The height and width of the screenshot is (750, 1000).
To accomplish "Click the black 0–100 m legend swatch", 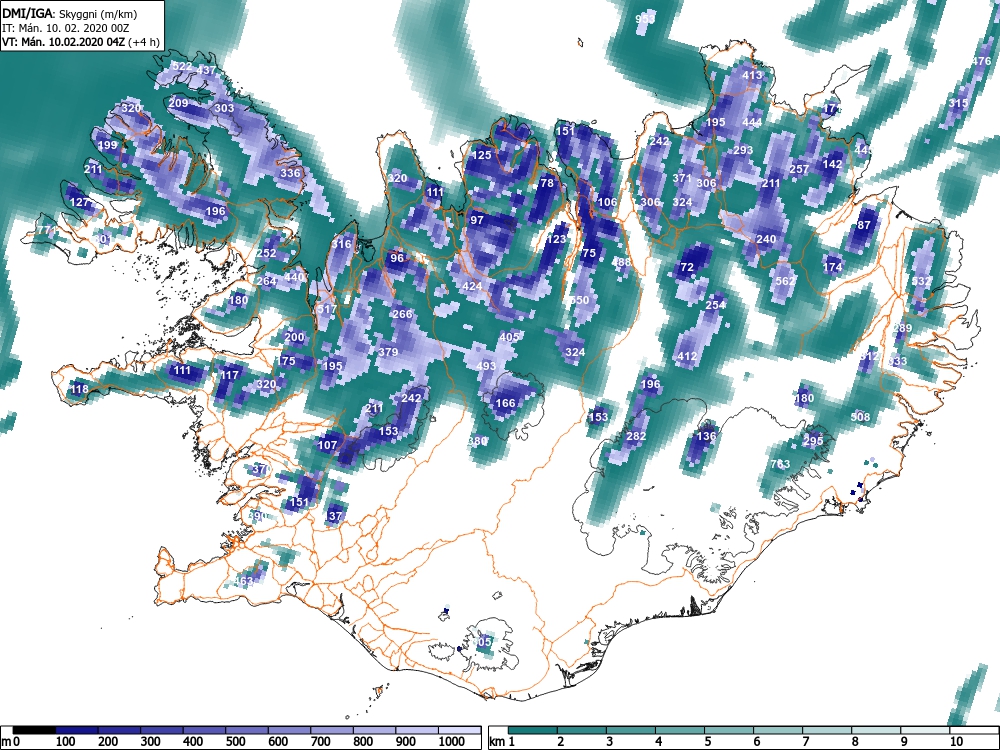I will click(34, 730).
